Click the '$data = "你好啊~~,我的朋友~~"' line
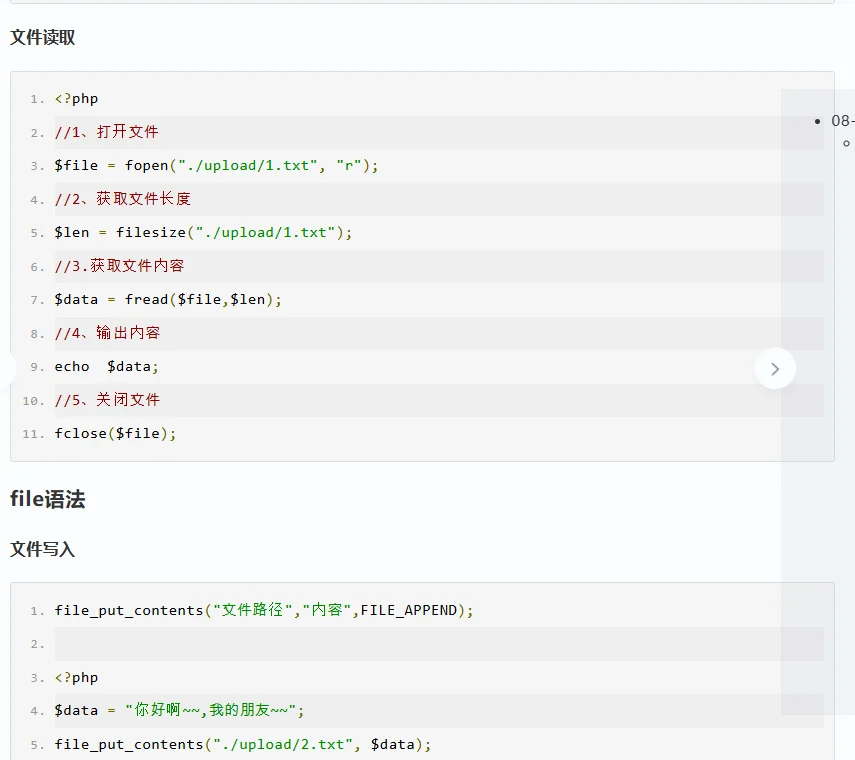 pyautogui.click(x=179, y=710)
